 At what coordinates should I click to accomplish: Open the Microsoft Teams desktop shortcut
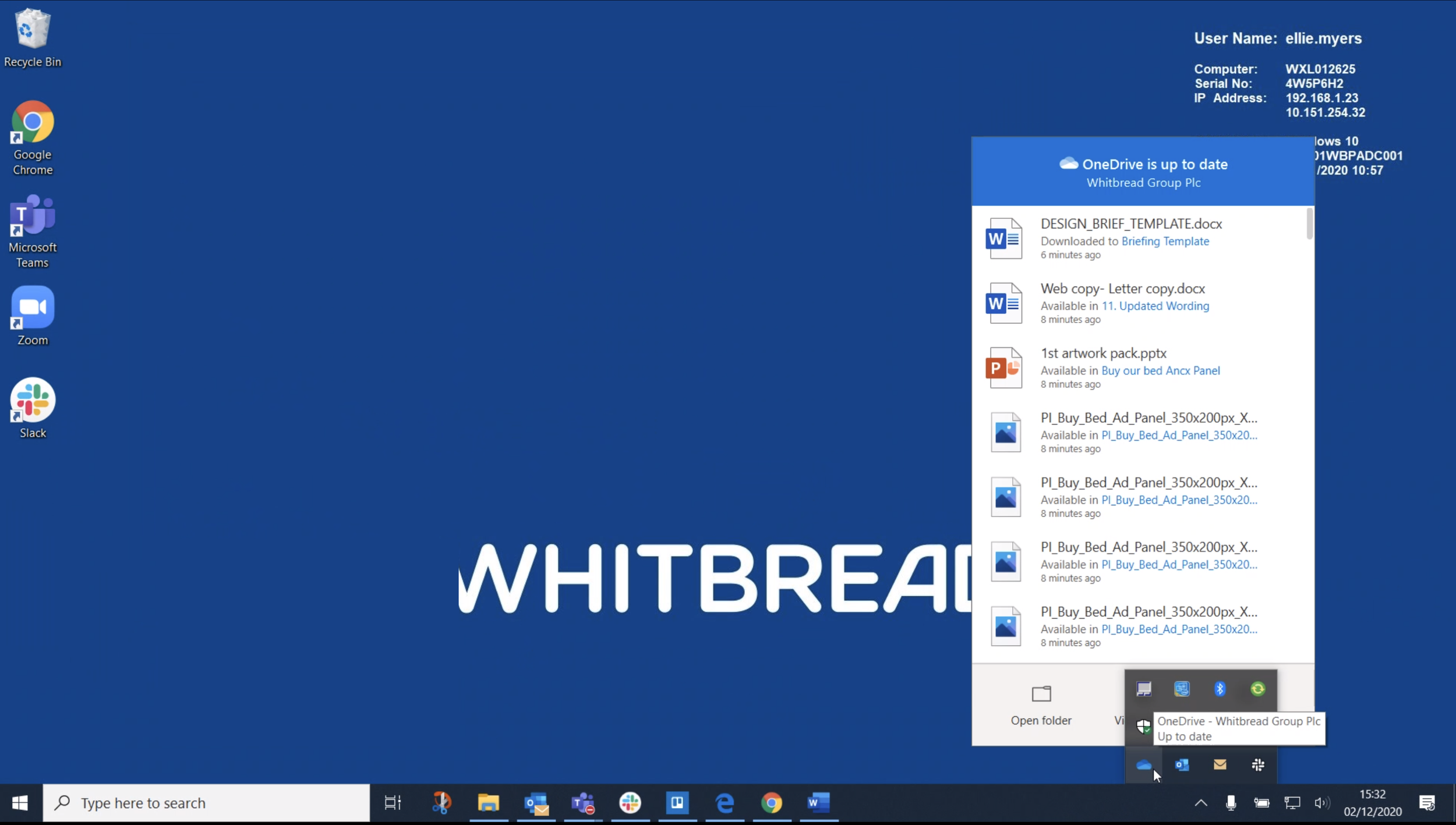(x=33, y=231)
